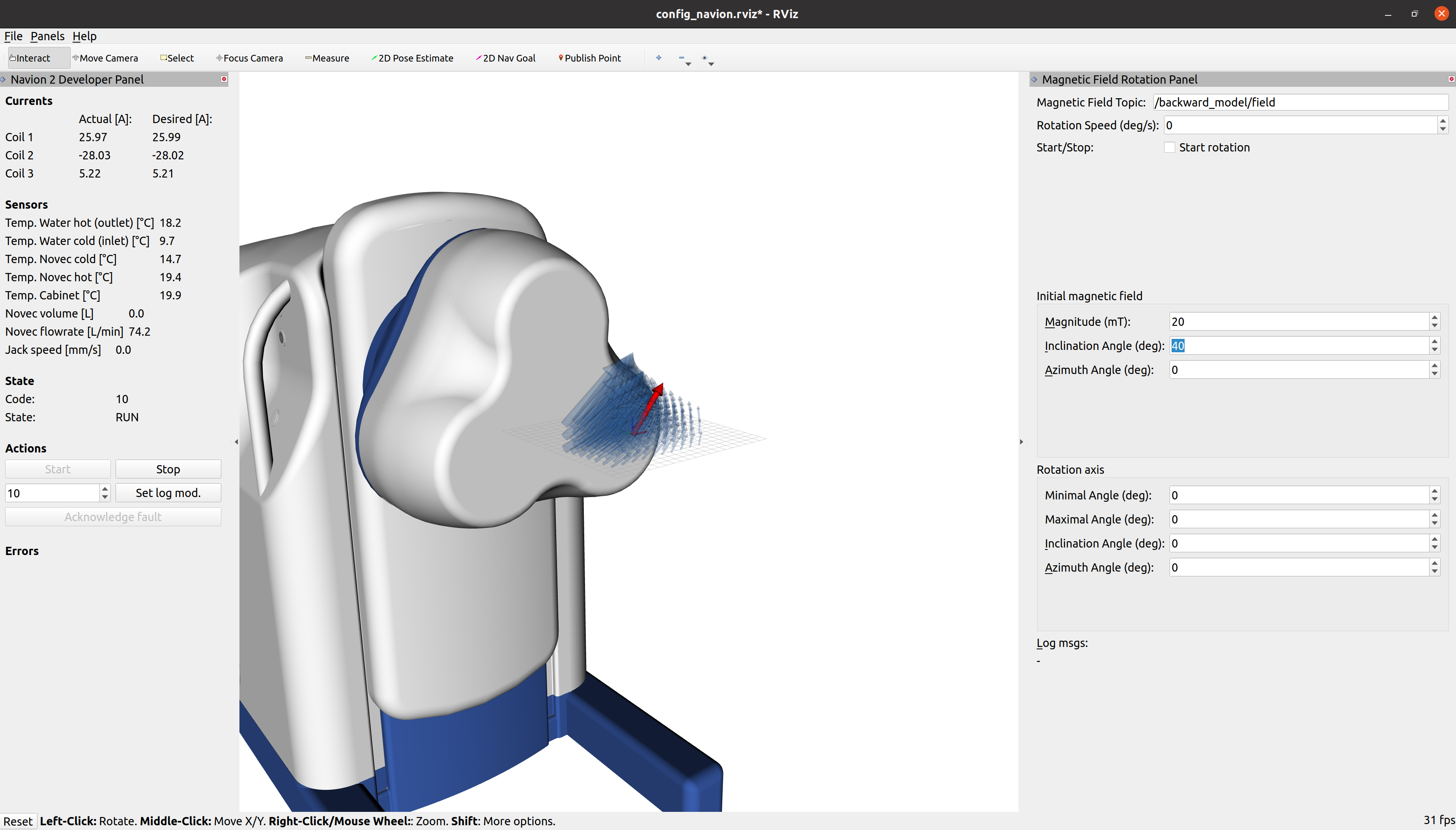Click the Stop action button
The width and height of the screenshot is (1456, 830).
[168, 469]
